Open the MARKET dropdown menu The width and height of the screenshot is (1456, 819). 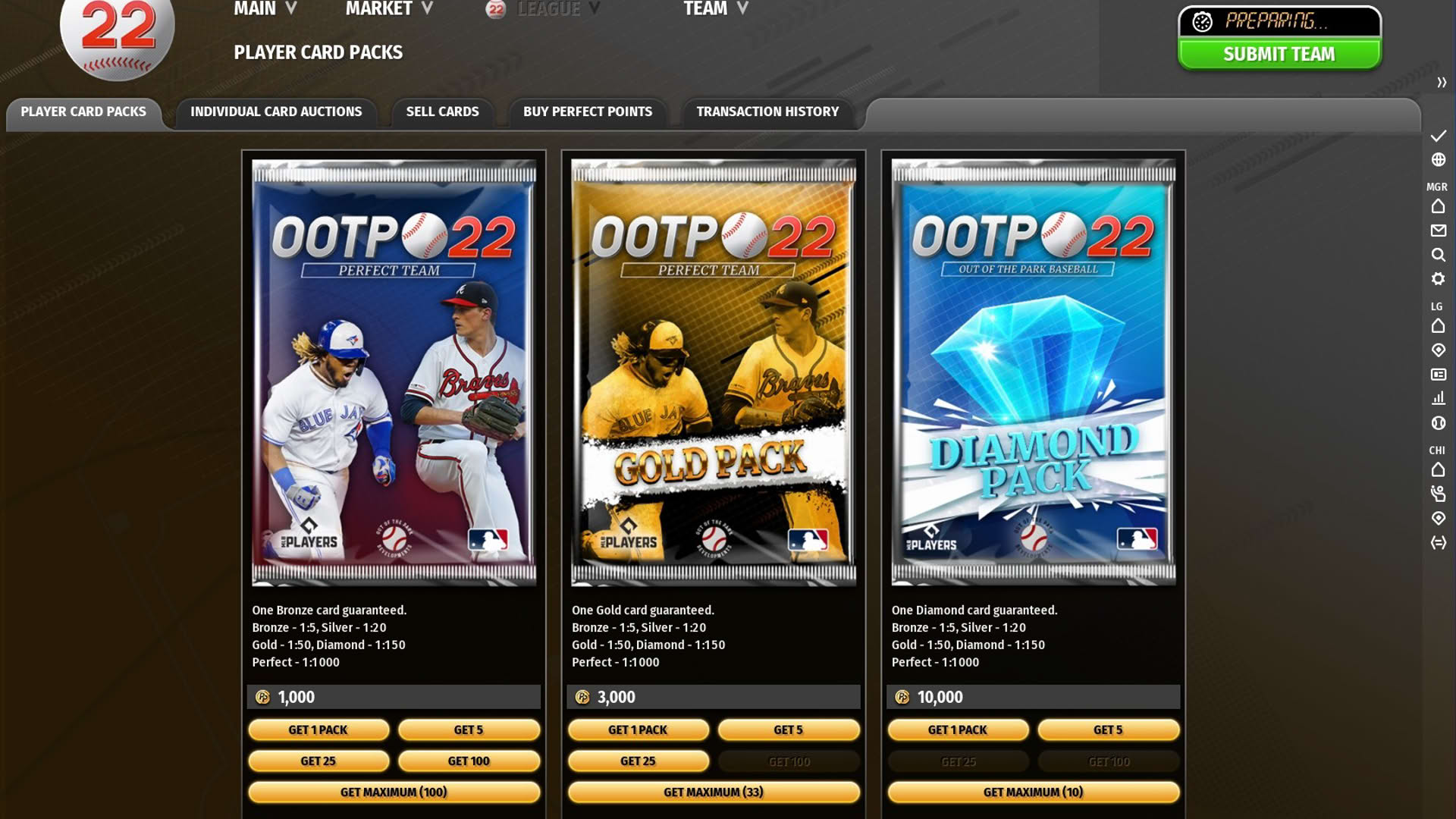point(389,9)
